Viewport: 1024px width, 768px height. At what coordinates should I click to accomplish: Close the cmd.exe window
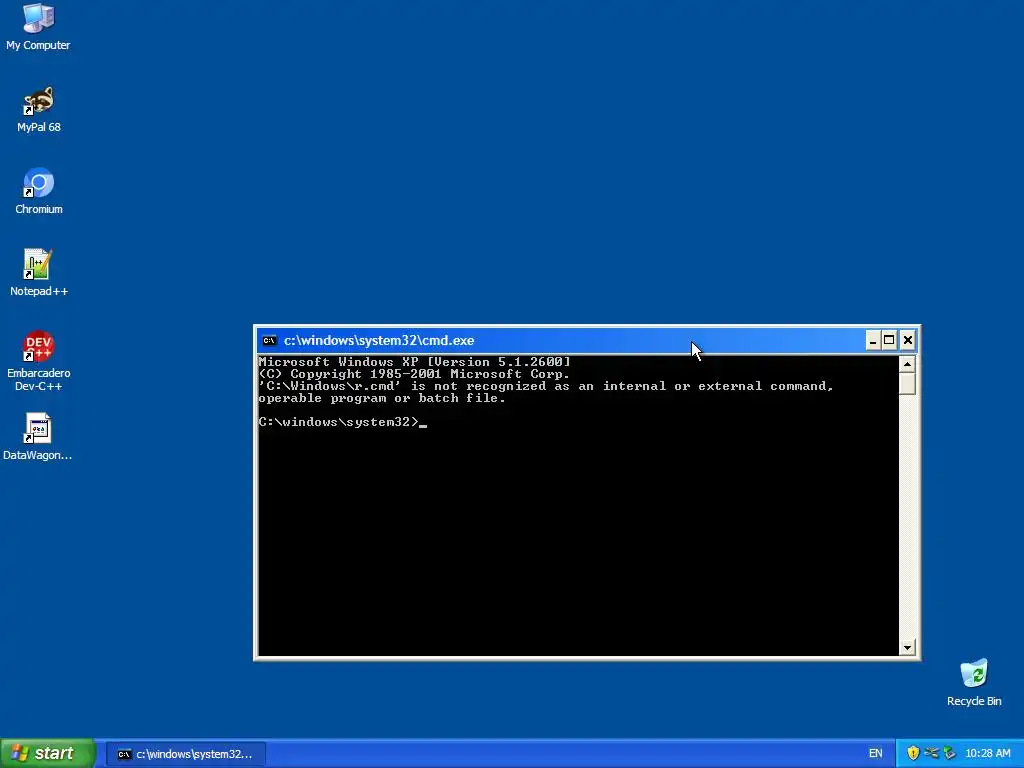coord(908,340)
